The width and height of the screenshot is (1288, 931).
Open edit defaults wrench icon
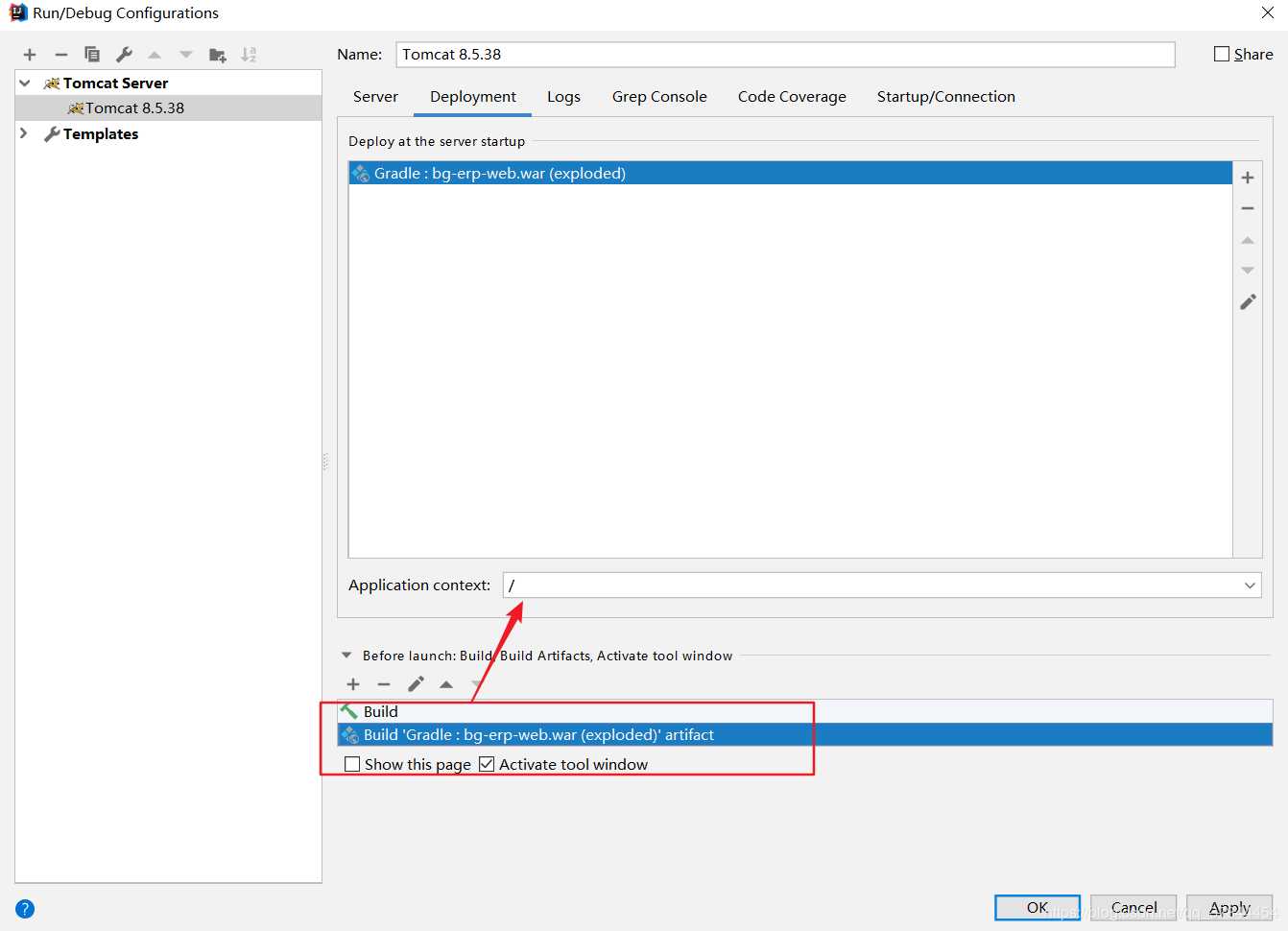124,55
